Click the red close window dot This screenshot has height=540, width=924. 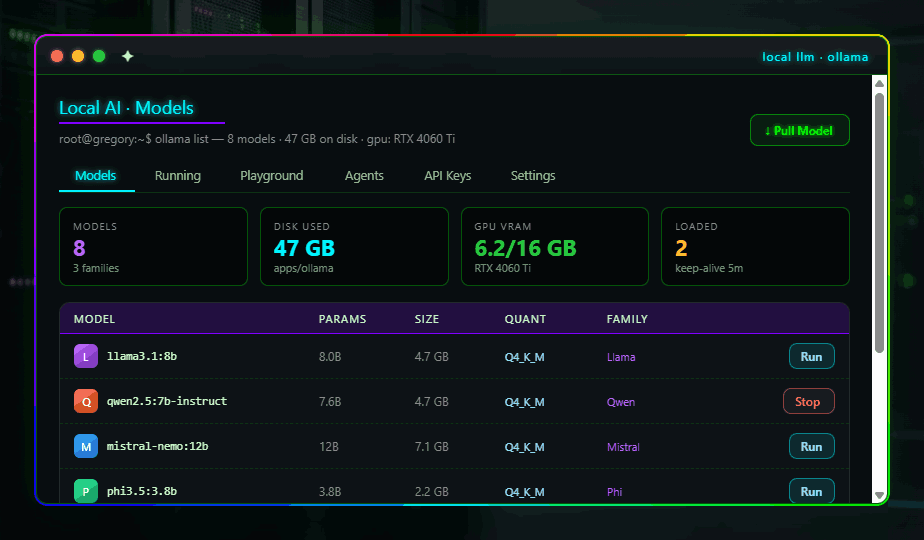(x=57, y=56)
